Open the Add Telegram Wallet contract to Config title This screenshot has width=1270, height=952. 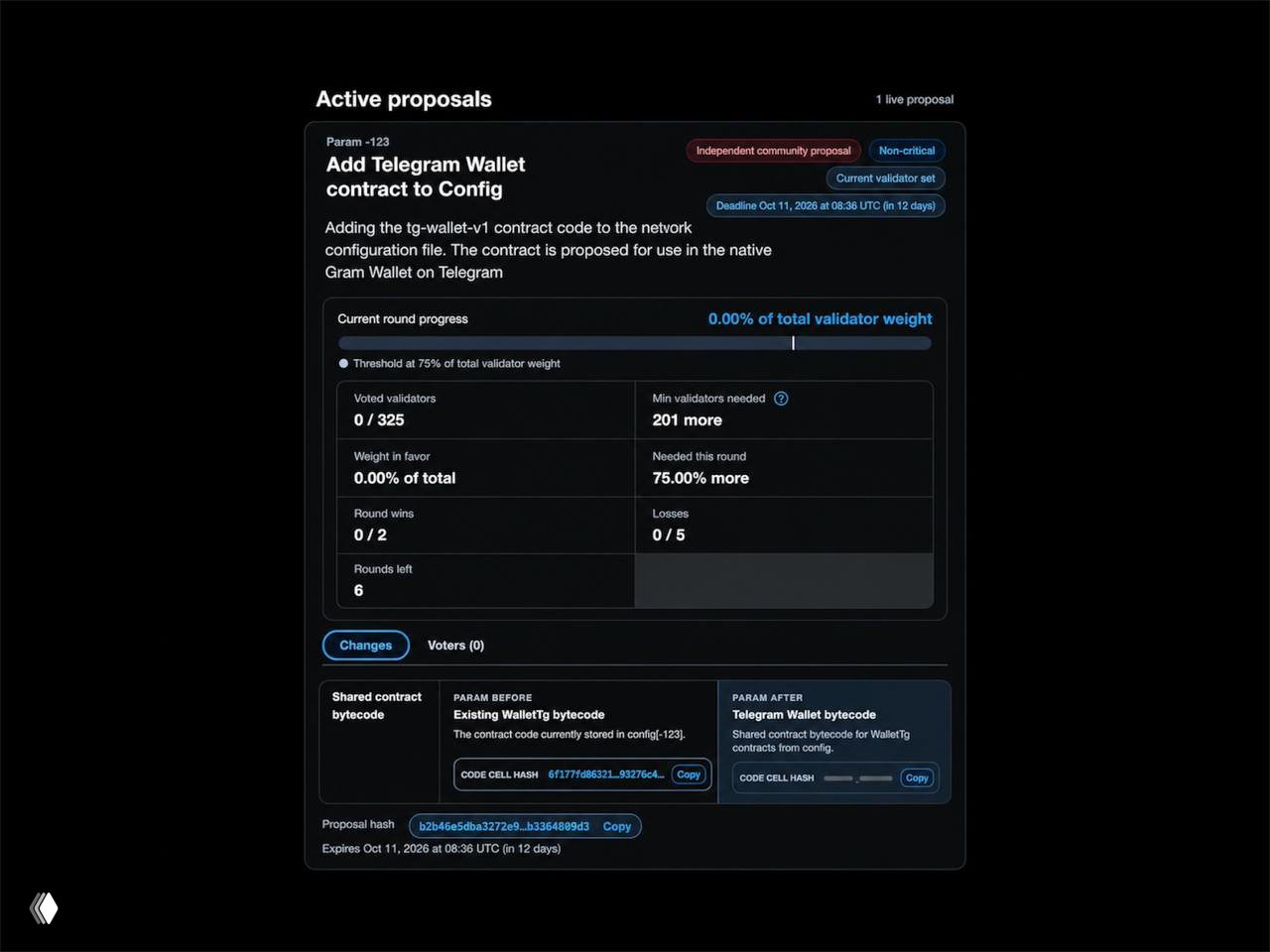coord(426,177)
